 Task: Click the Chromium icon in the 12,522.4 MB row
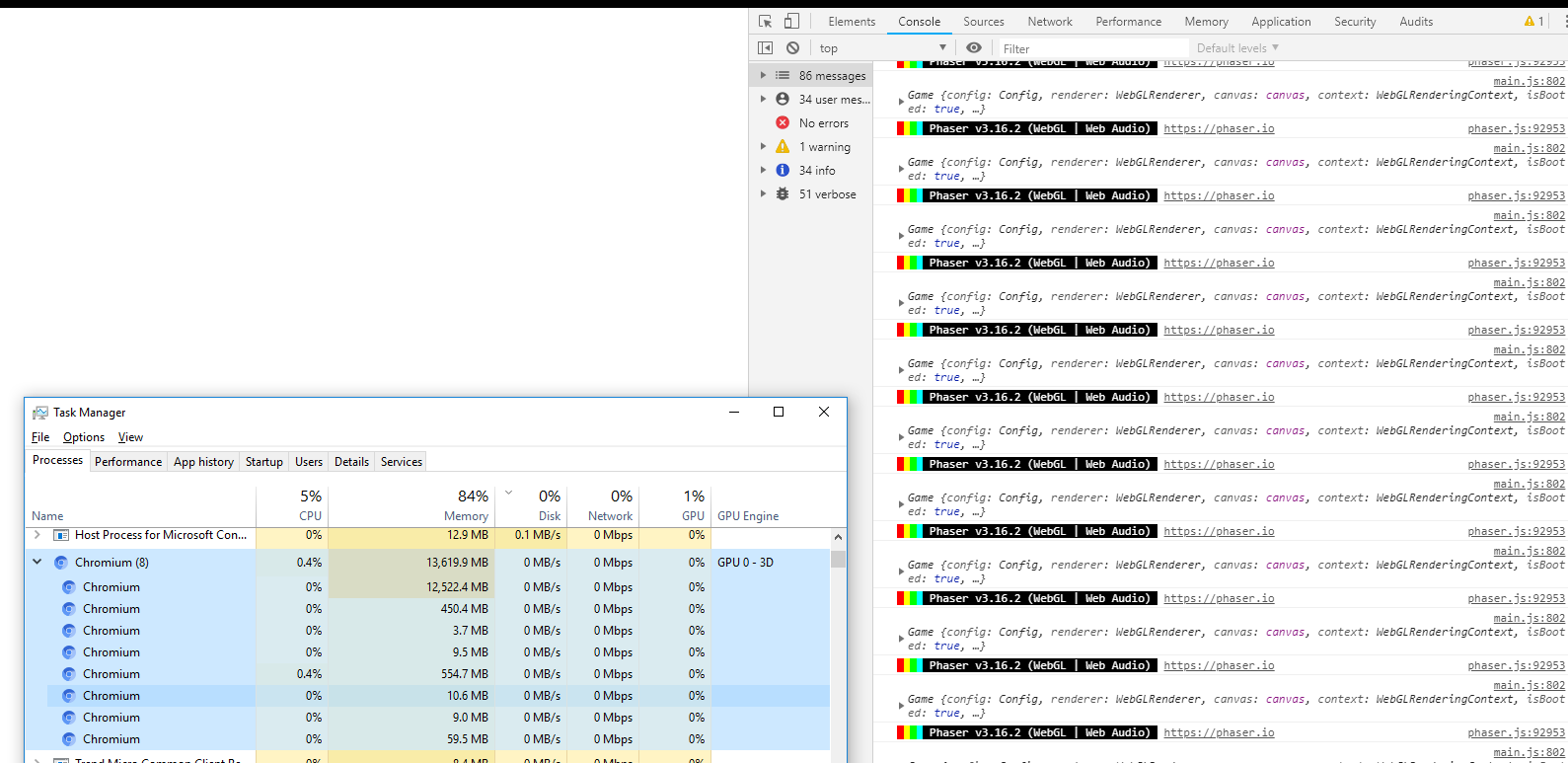(x=69, y=587)
